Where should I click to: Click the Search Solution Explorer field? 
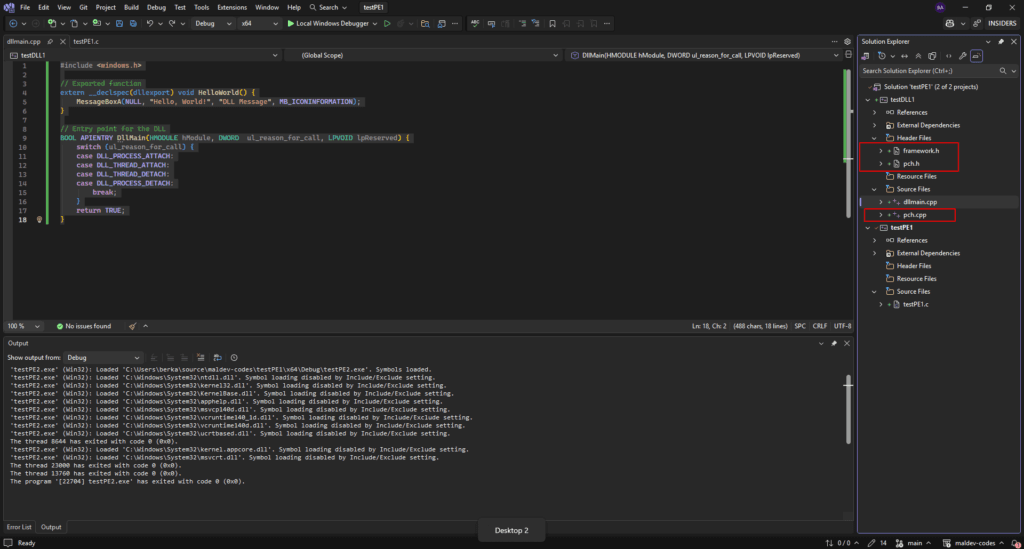[x=930, y=71]
